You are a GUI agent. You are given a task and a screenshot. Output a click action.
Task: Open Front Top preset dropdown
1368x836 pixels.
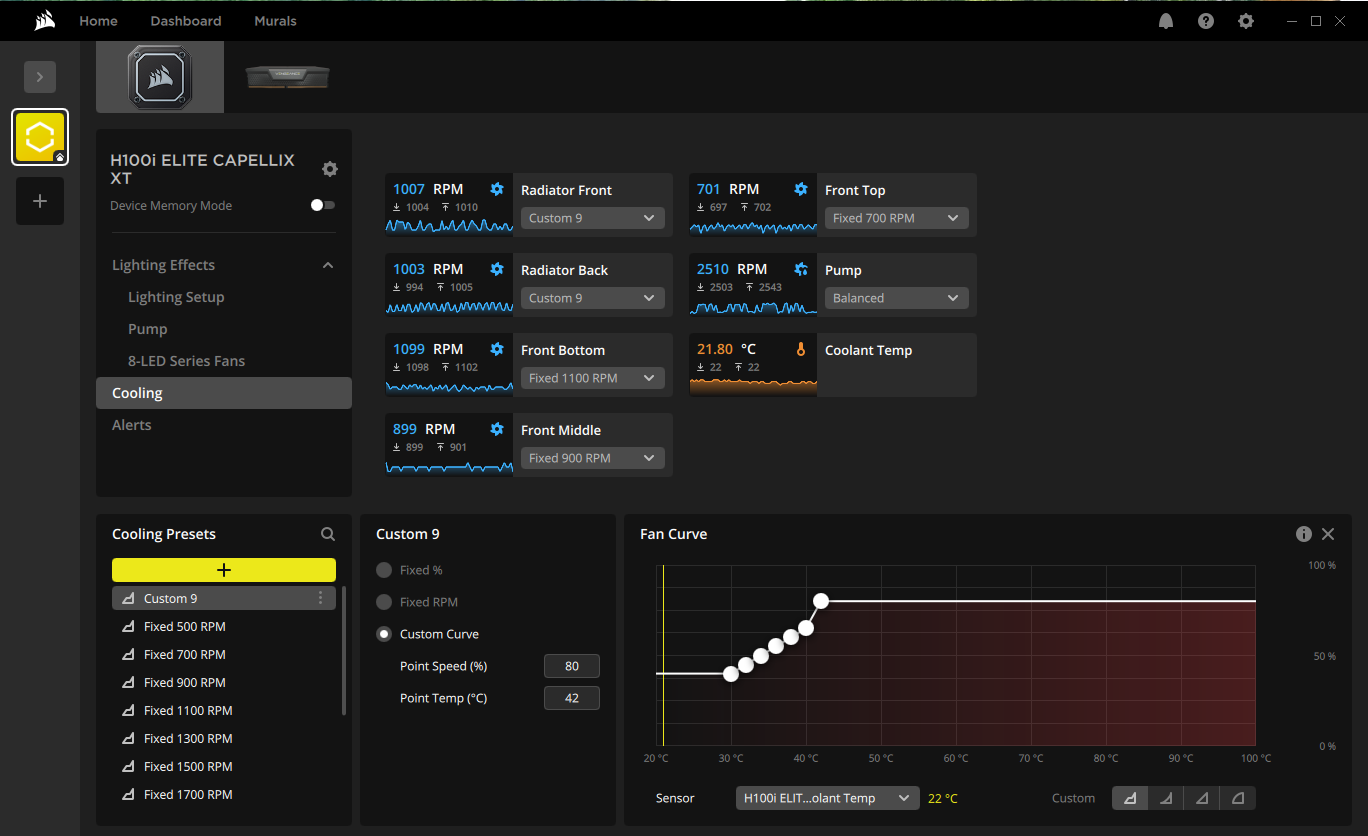[897, 218]
